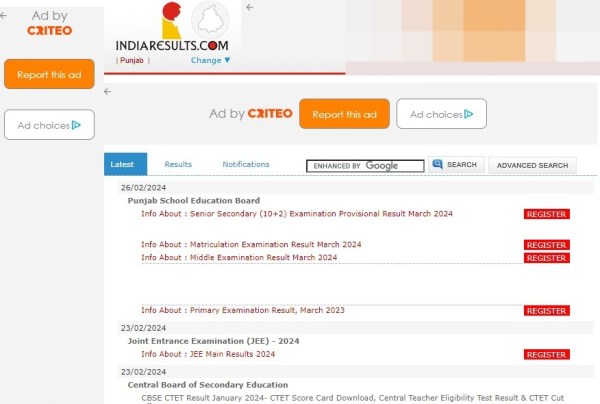Viewport: 600px width, 404px height.
Task: Open Advanced Search
Action: [x=532, y=165]
